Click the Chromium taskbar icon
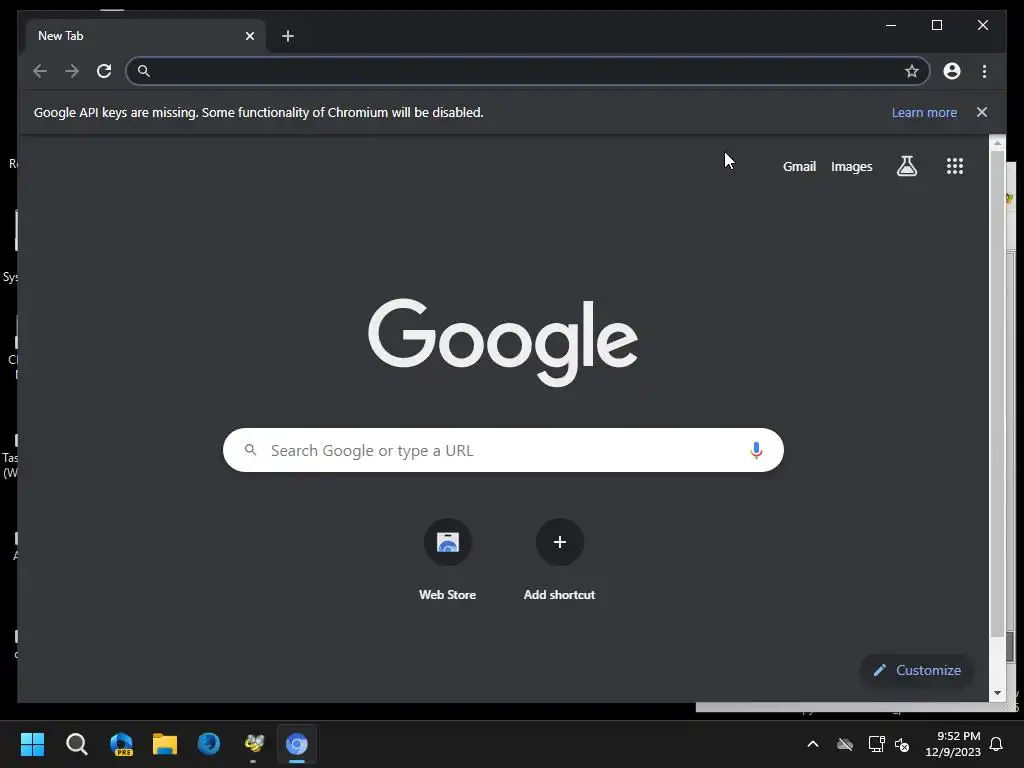Screen dimensions: 1024x768 [x=296, y=744]
